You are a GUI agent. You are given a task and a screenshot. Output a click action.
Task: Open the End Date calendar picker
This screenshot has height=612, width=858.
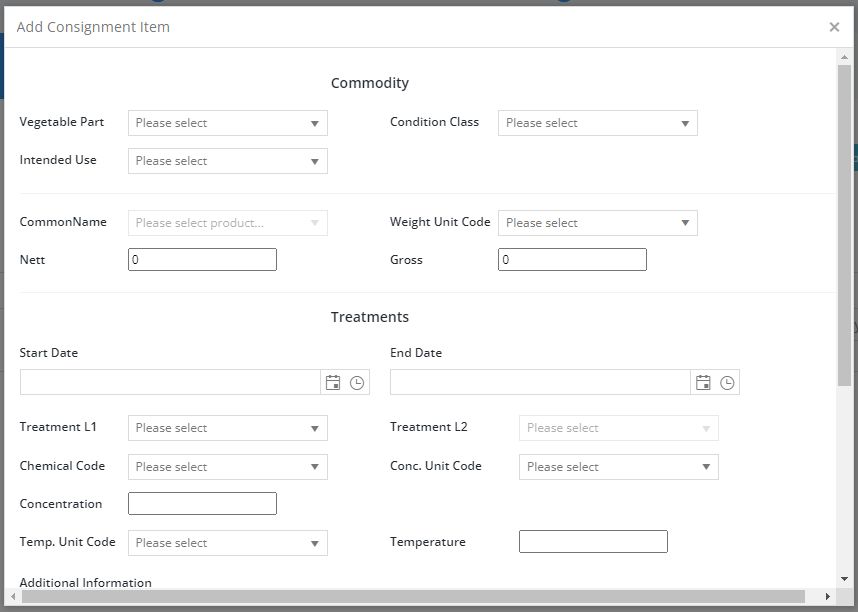[x=703, y=382]
